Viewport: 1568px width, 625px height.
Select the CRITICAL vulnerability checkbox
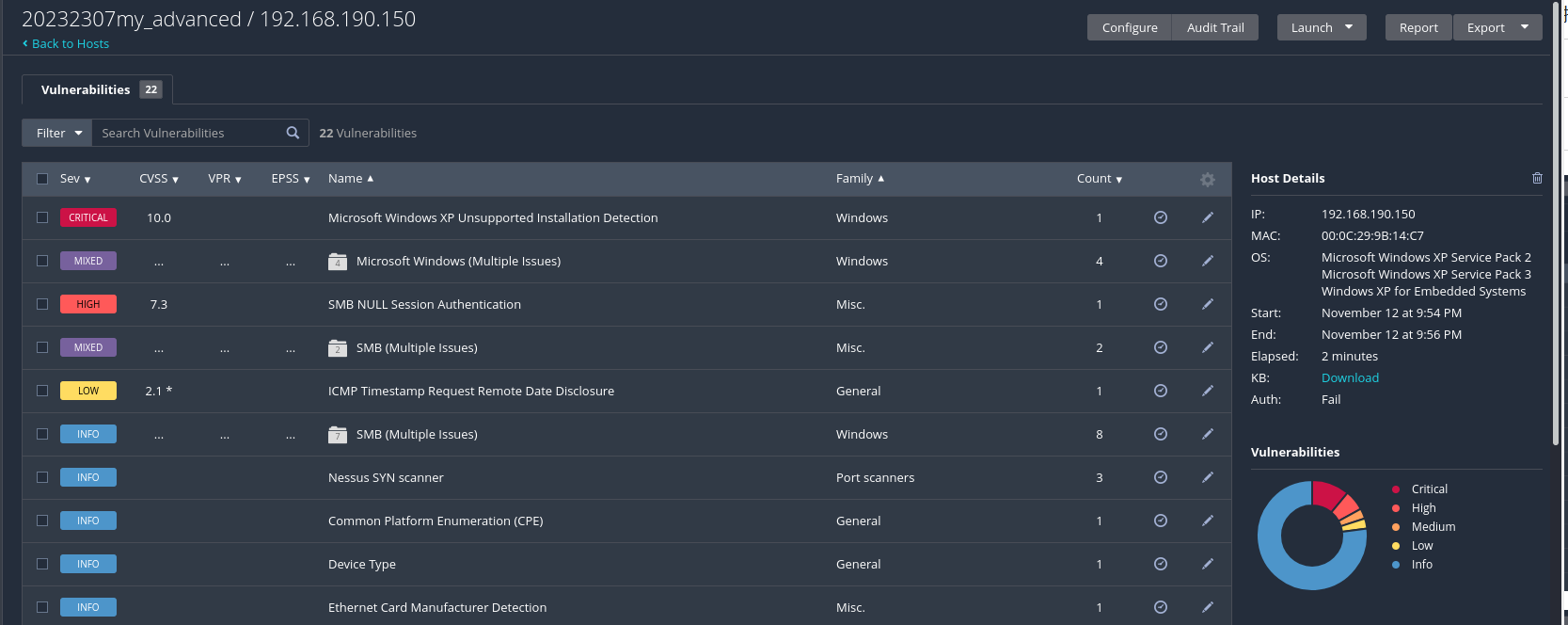tap(42, 217)
